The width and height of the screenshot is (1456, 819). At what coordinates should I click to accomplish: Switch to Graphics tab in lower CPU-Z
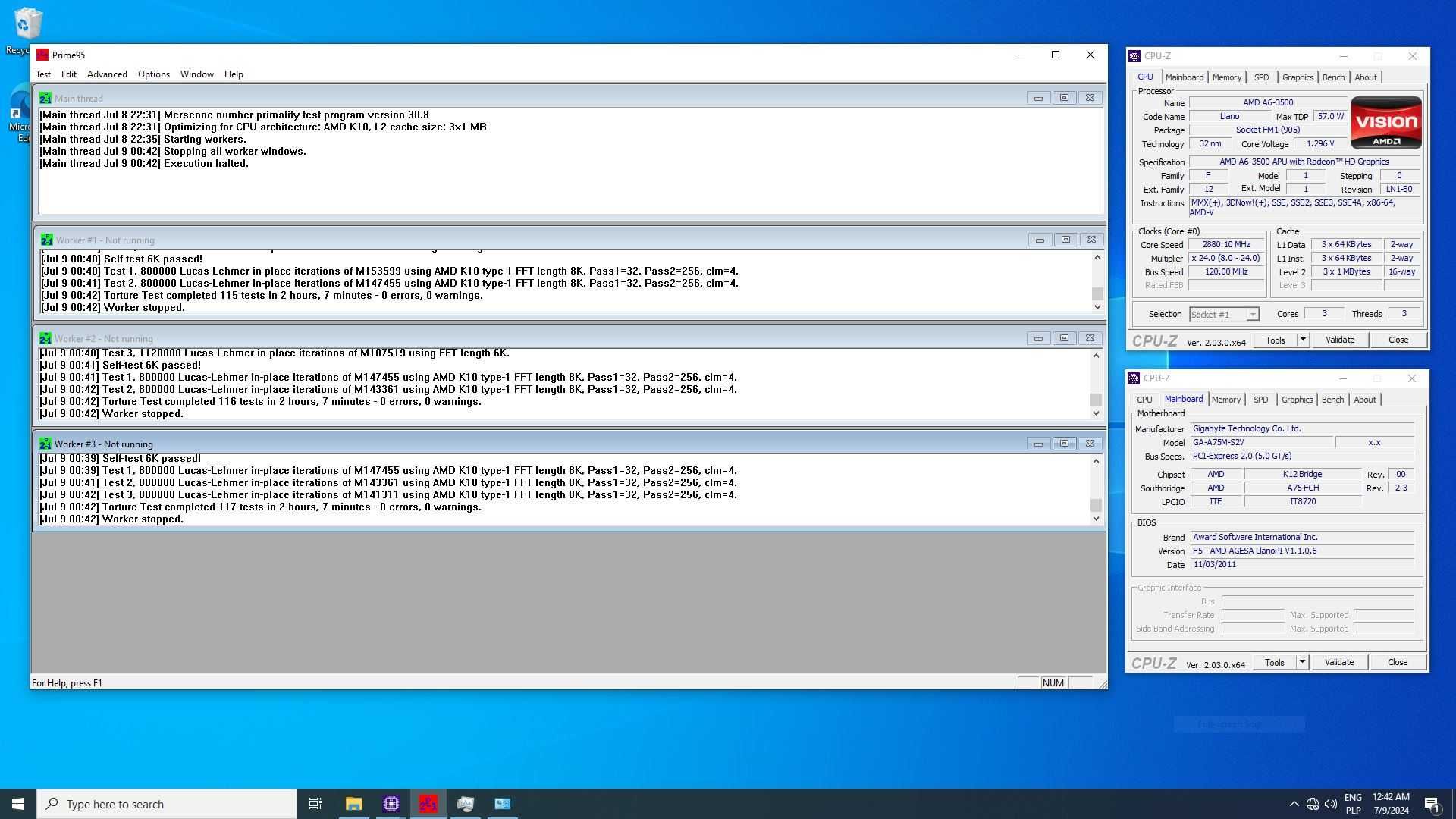1297,400
